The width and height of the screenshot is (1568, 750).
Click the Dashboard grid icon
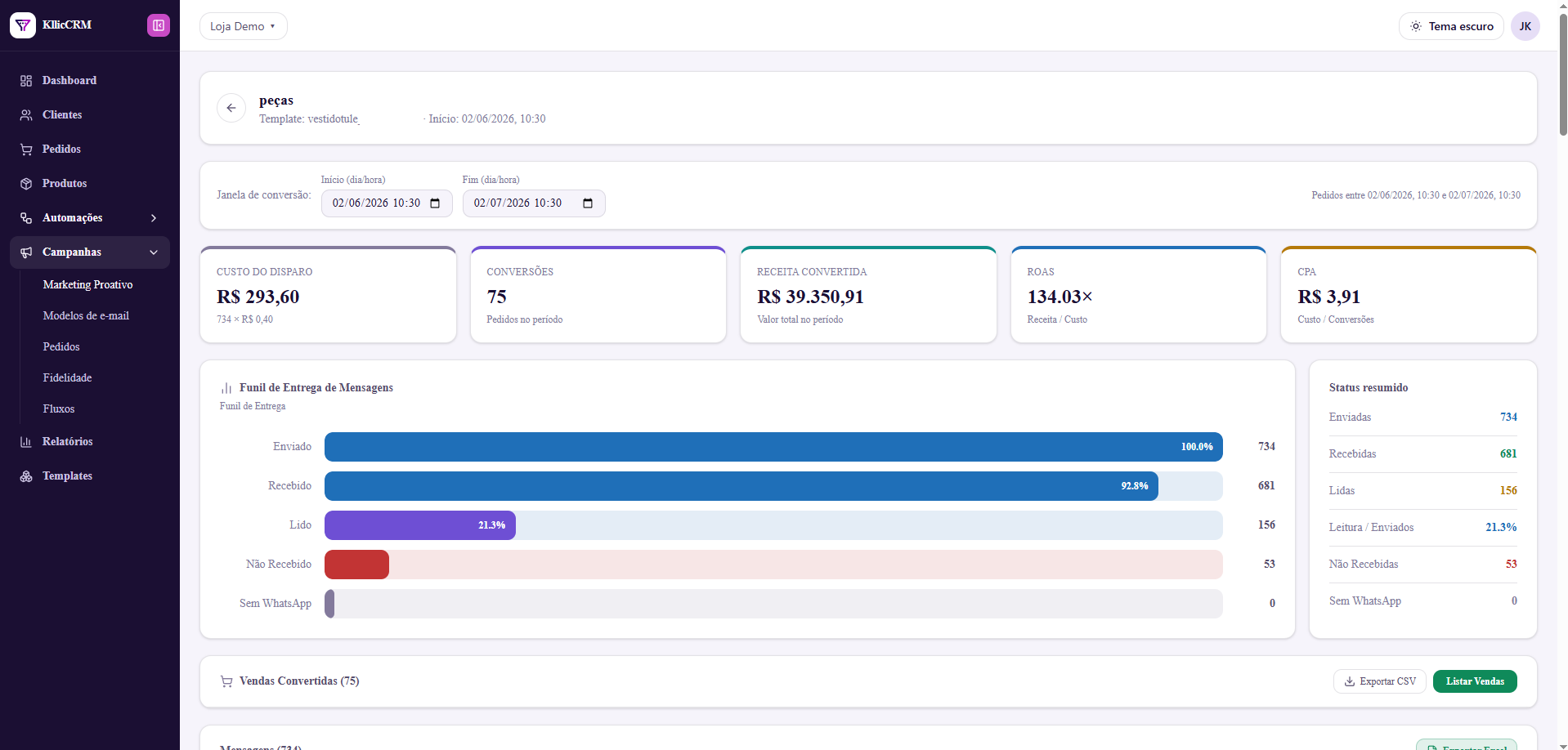click(26, 81)
